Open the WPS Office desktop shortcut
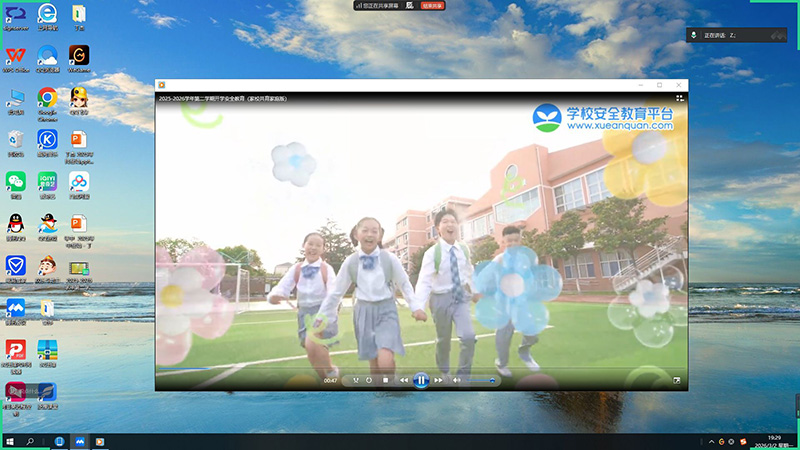 coord(15,55)
